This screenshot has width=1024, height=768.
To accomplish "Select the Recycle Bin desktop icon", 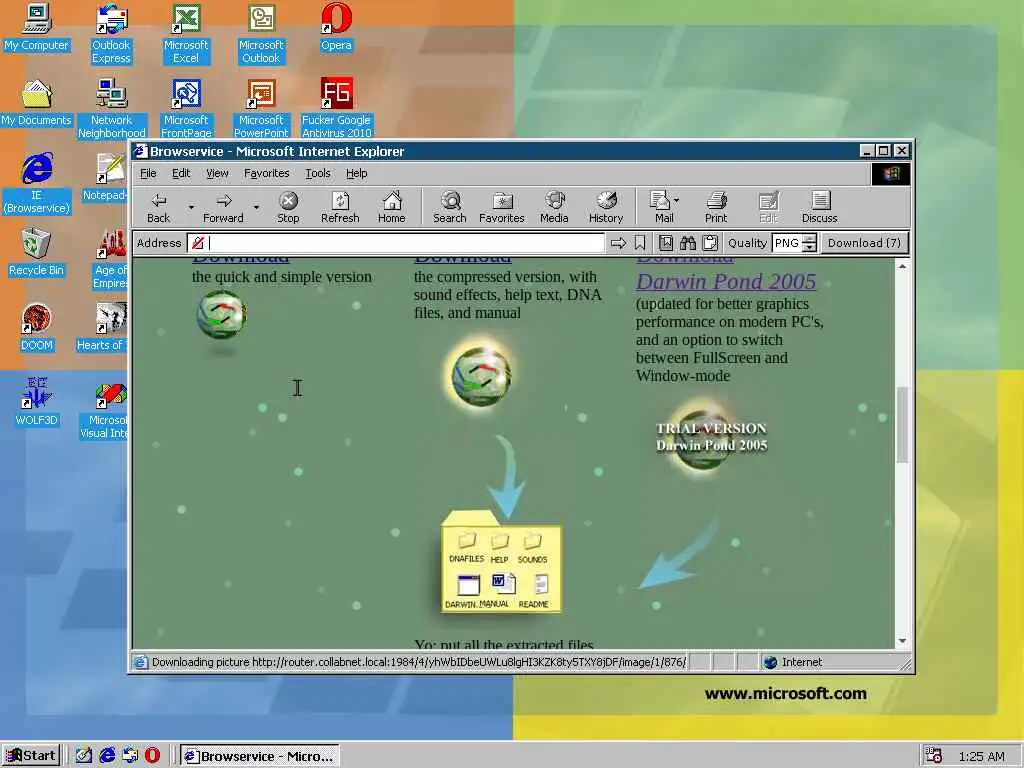I will click(x=37, y=253).
